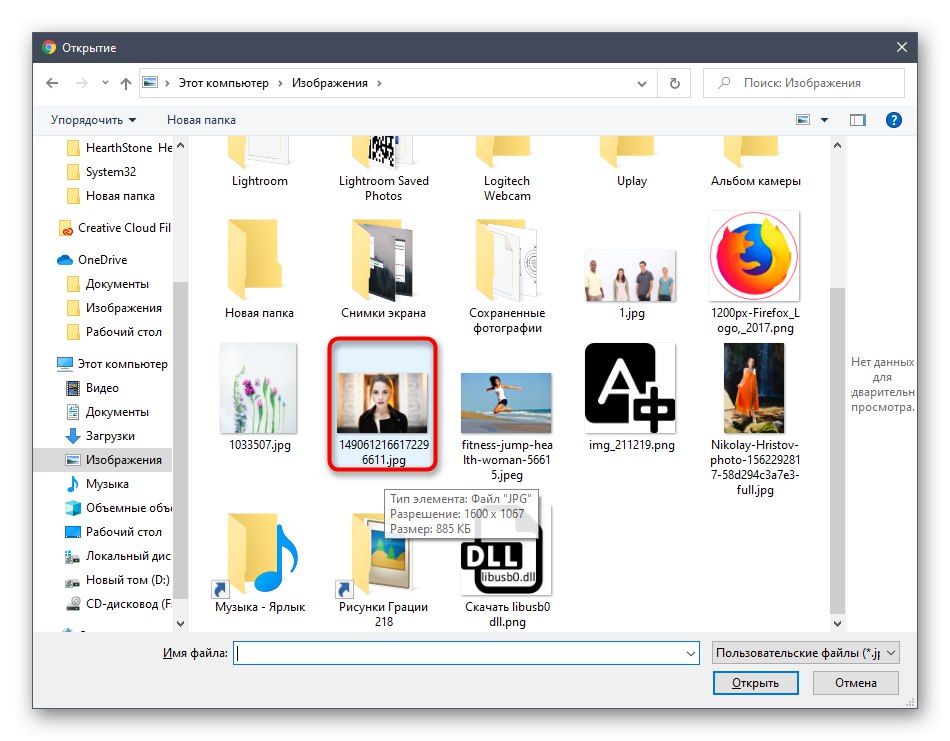Toggle the preview pane icon
Viewport: 950px width, 741px height.
[857, 120]
